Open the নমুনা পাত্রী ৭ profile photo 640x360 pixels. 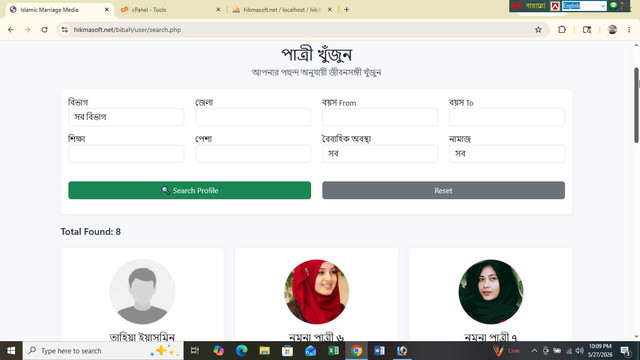491,292
